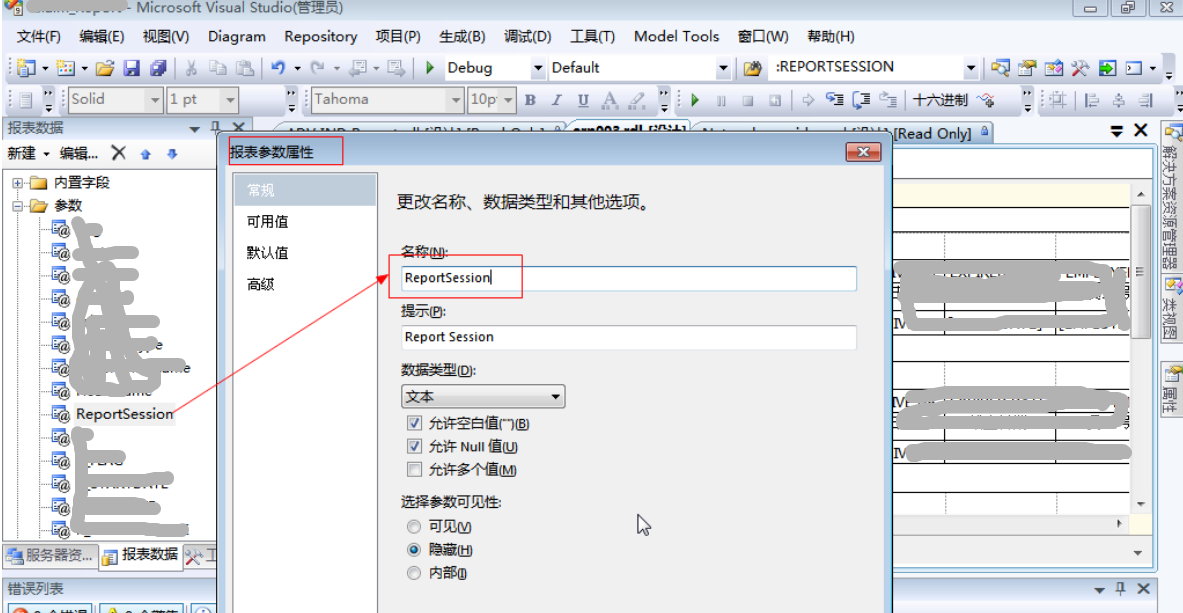This screenshot has width=1183, height=613.
Task: Collapse the 参数 tree node
Action: (x=17, y=205)
